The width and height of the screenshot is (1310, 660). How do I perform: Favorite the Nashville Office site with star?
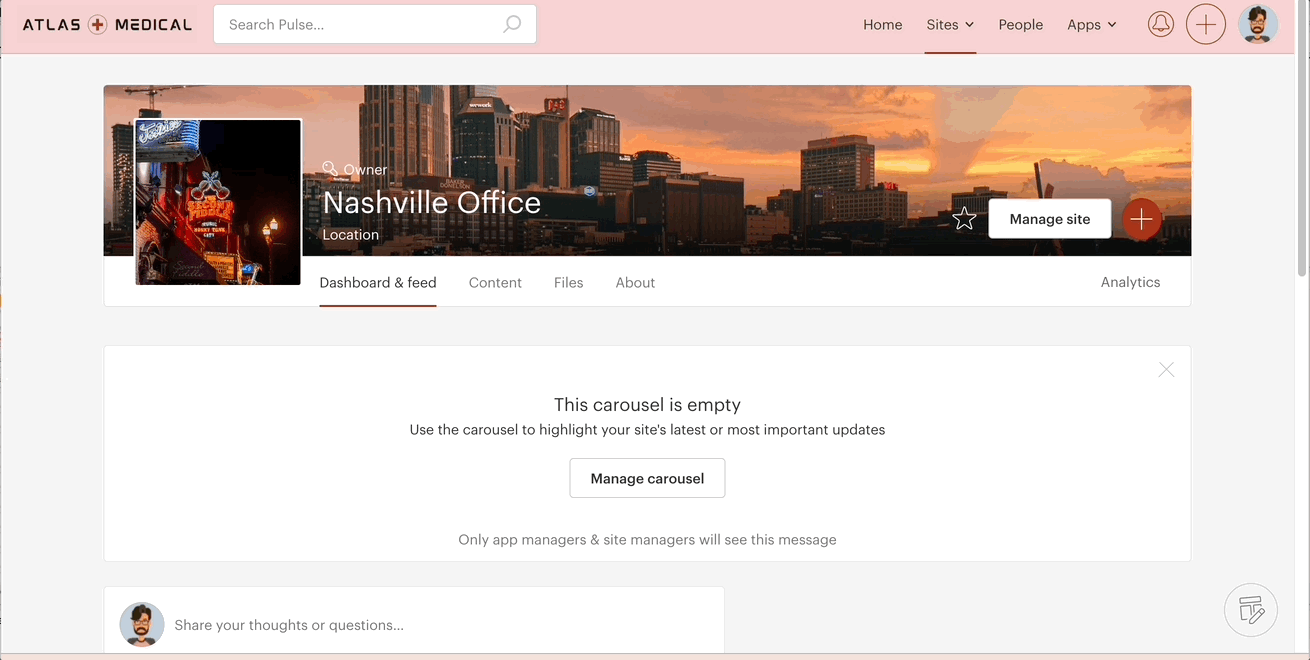coord(964,219)
